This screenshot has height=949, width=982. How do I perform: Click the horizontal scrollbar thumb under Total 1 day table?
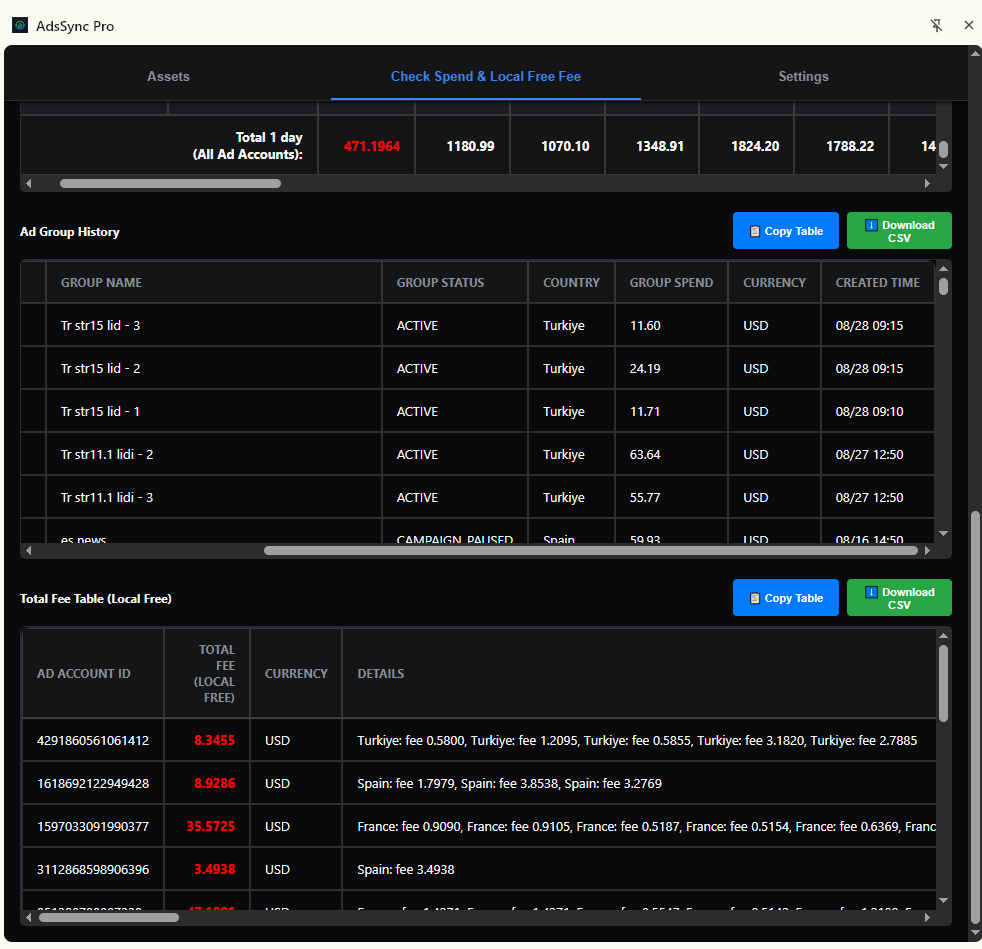pos(170,184)
